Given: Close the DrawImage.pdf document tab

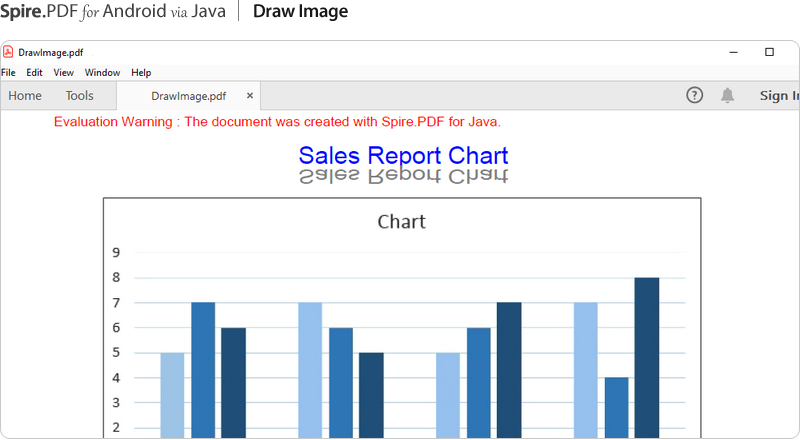Looking at the screenshot, I should point(250,96).
